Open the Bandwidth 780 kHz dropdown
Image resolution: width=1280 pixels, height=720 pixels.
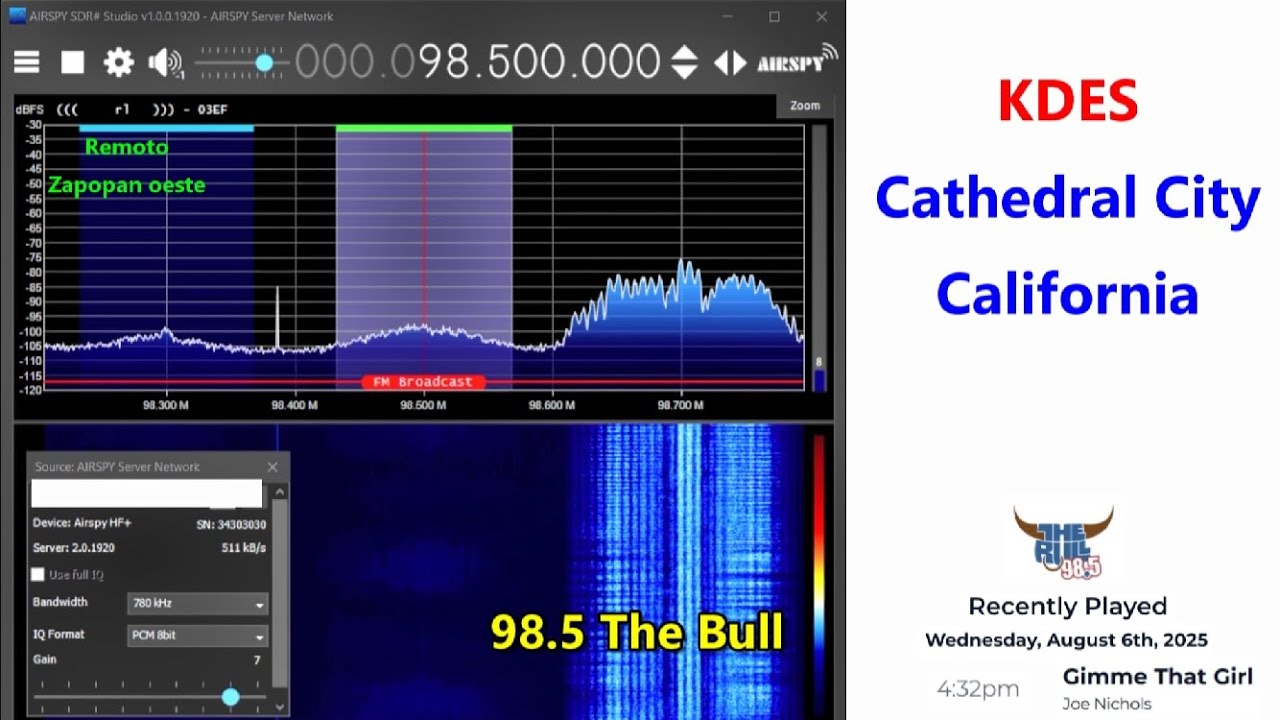coord(198,604)
